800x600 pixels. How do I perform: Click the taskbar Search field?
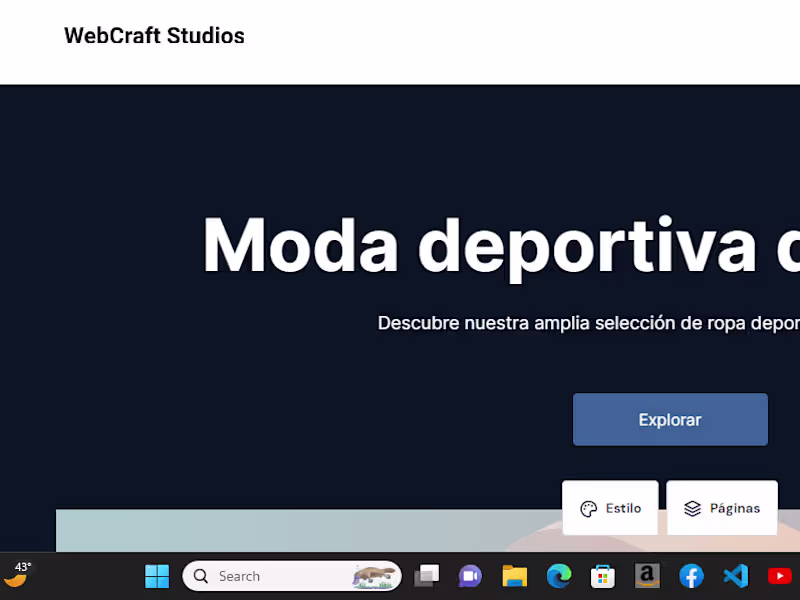292,576
